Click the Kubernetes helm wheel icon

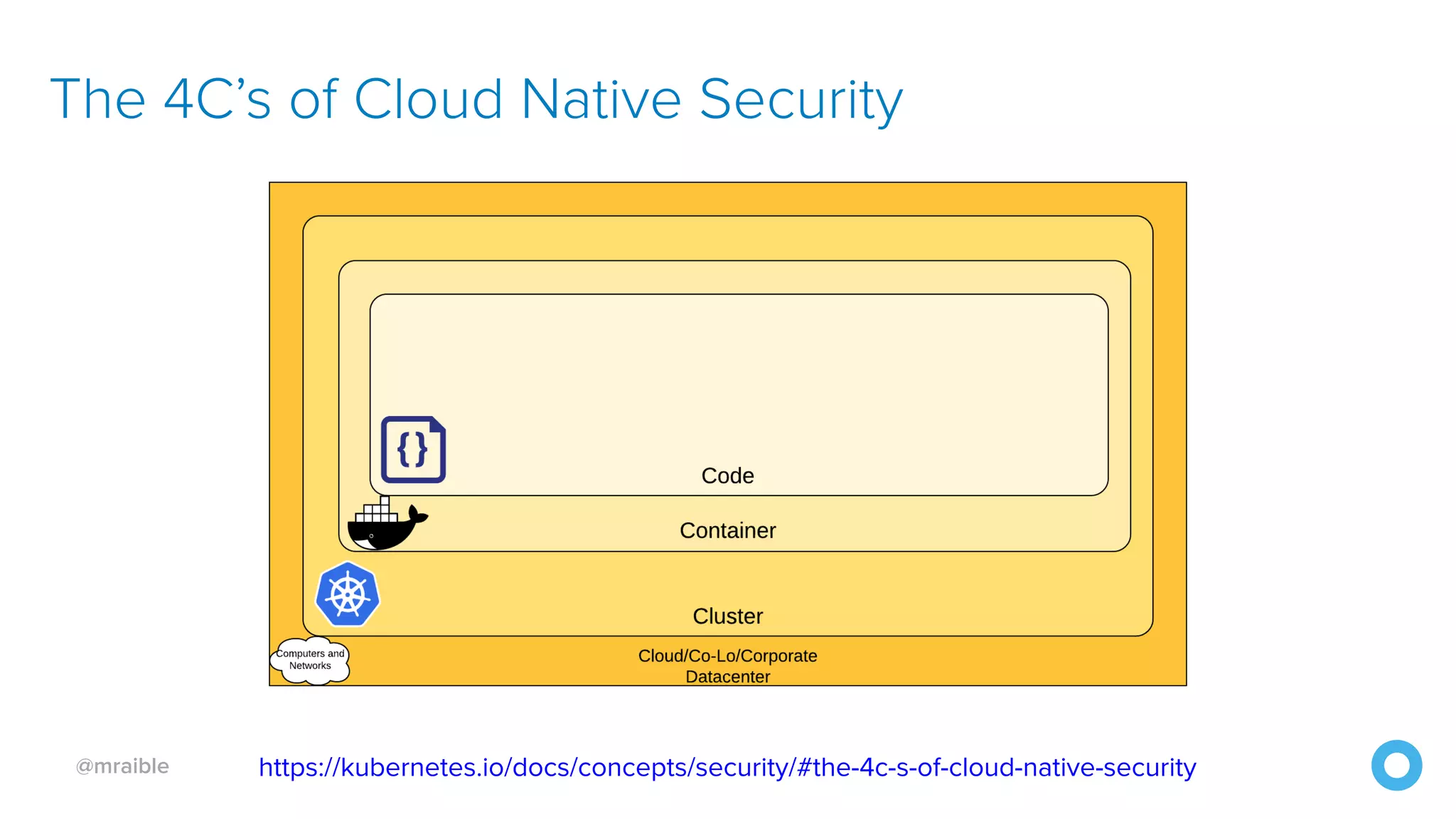coord(348,594)
